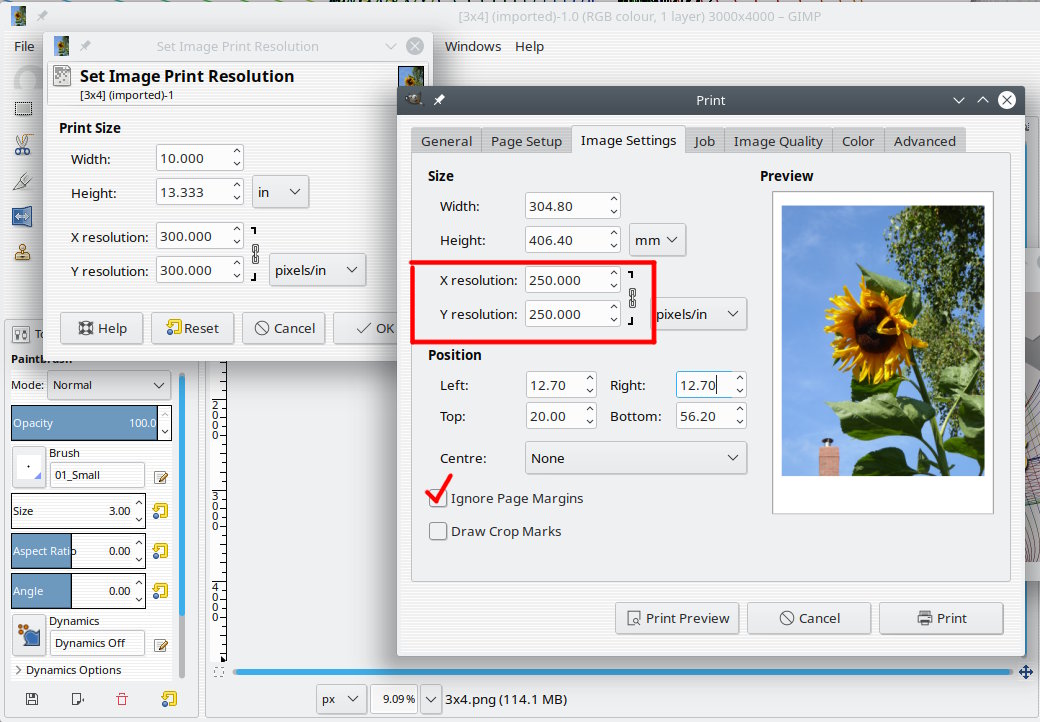1040x722 pixels.
Task: Open the Centre dropdown set to None
Action: (x=635, y=458)
